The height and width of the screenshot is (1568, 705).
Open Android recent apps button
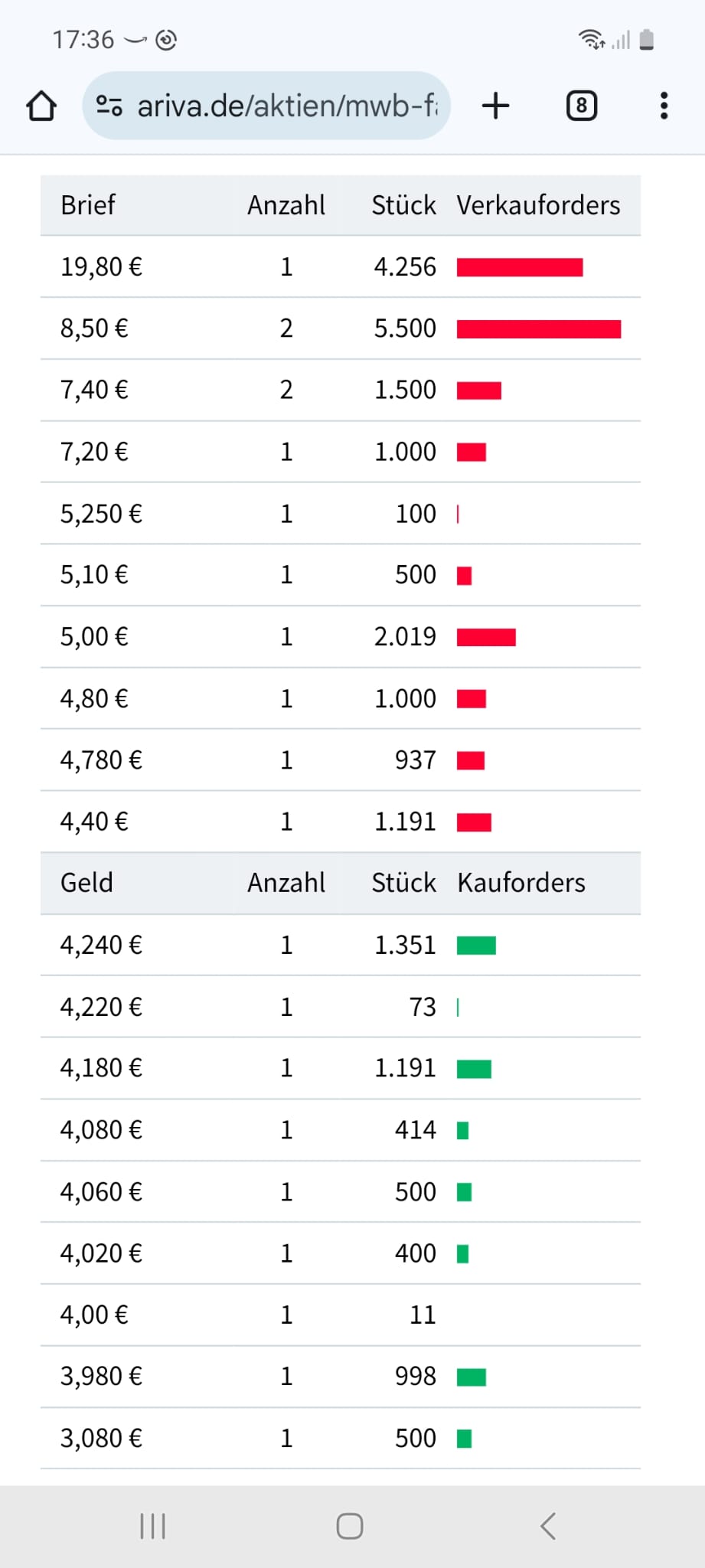point(152,1526)
